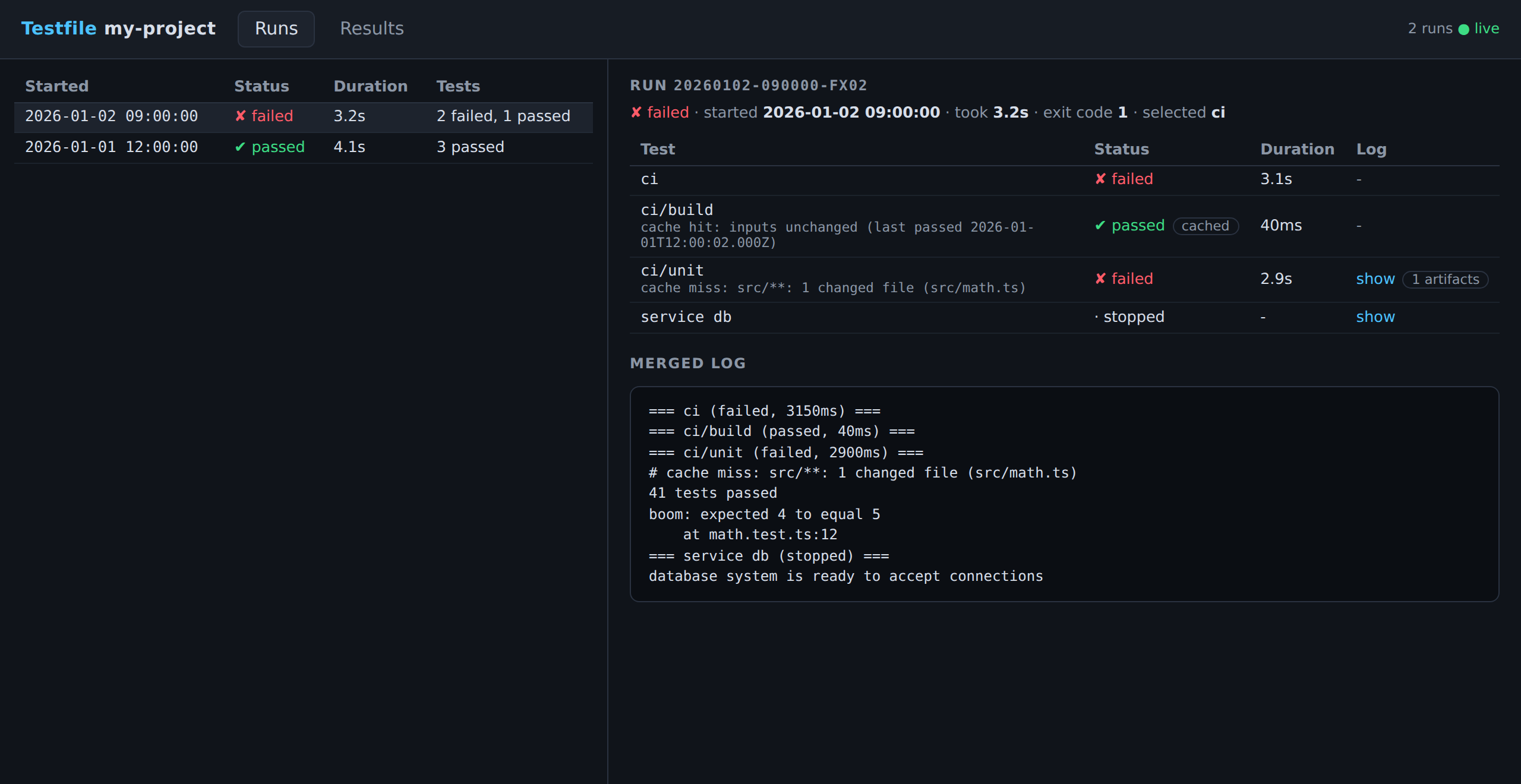The width and height of the screenshot is (1521, 784).
Task: Click the red X icon in ci row
Action: (x=1100, y=179)
